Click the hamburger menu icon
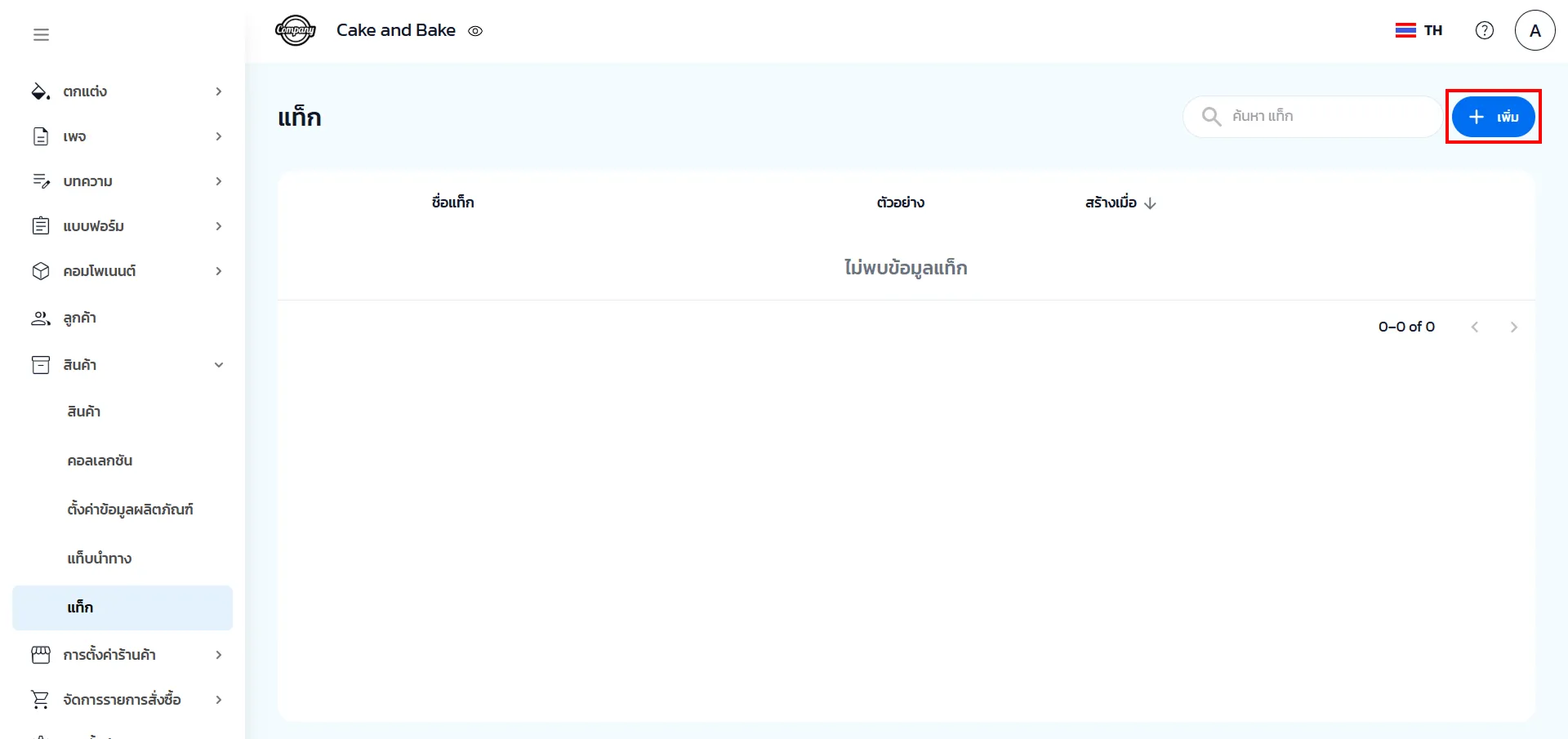This screenshot has height=739, width=1568. 41,34
